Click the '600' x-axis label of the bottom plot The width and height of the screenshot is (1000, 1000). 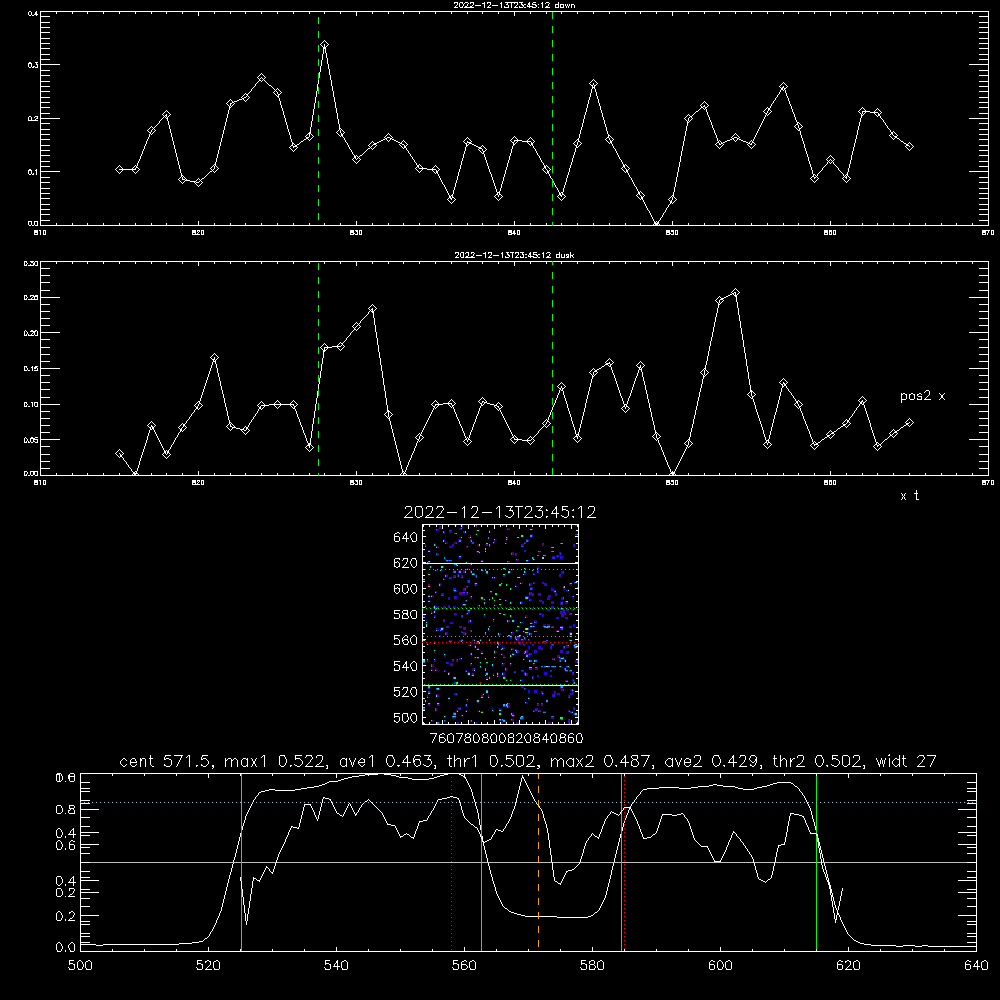[x=720, y=966]
